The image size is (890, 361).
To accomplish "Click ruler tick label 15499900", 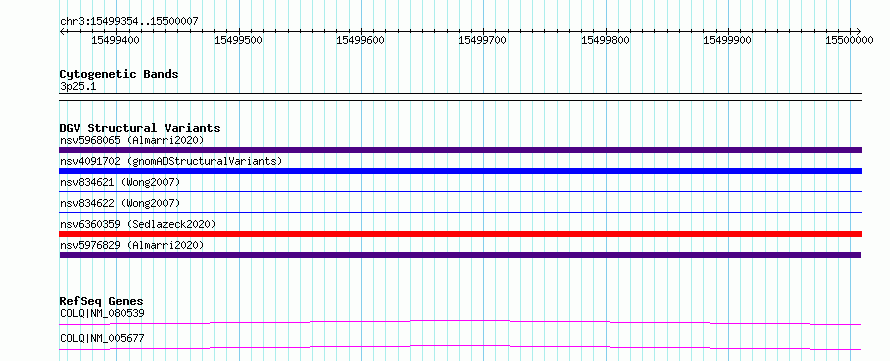I will tap(727, 40).
